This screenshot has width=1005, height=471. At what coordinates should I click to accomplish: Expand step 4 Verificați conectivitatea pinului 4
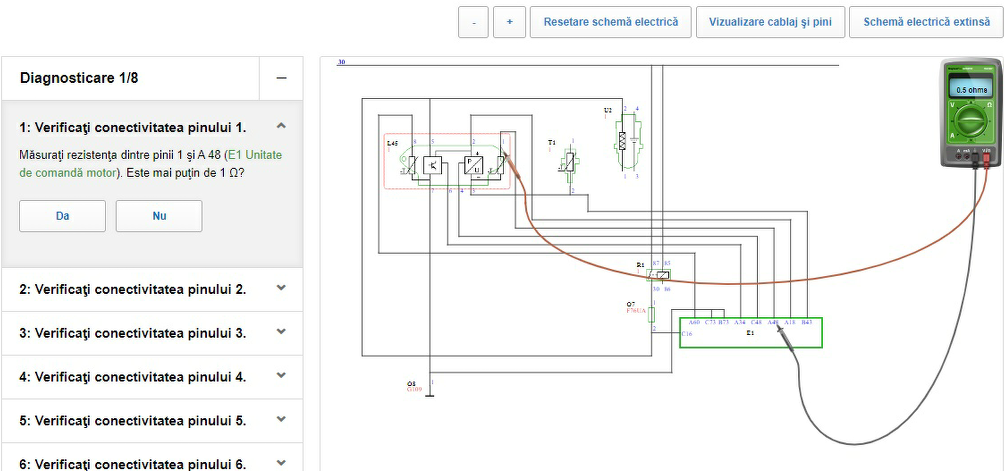point(281,377)
